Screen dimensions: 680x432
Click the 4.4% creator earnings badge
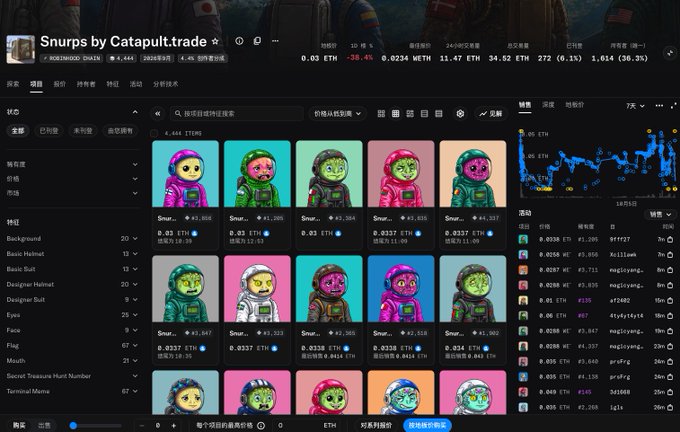tap(203, 58)
